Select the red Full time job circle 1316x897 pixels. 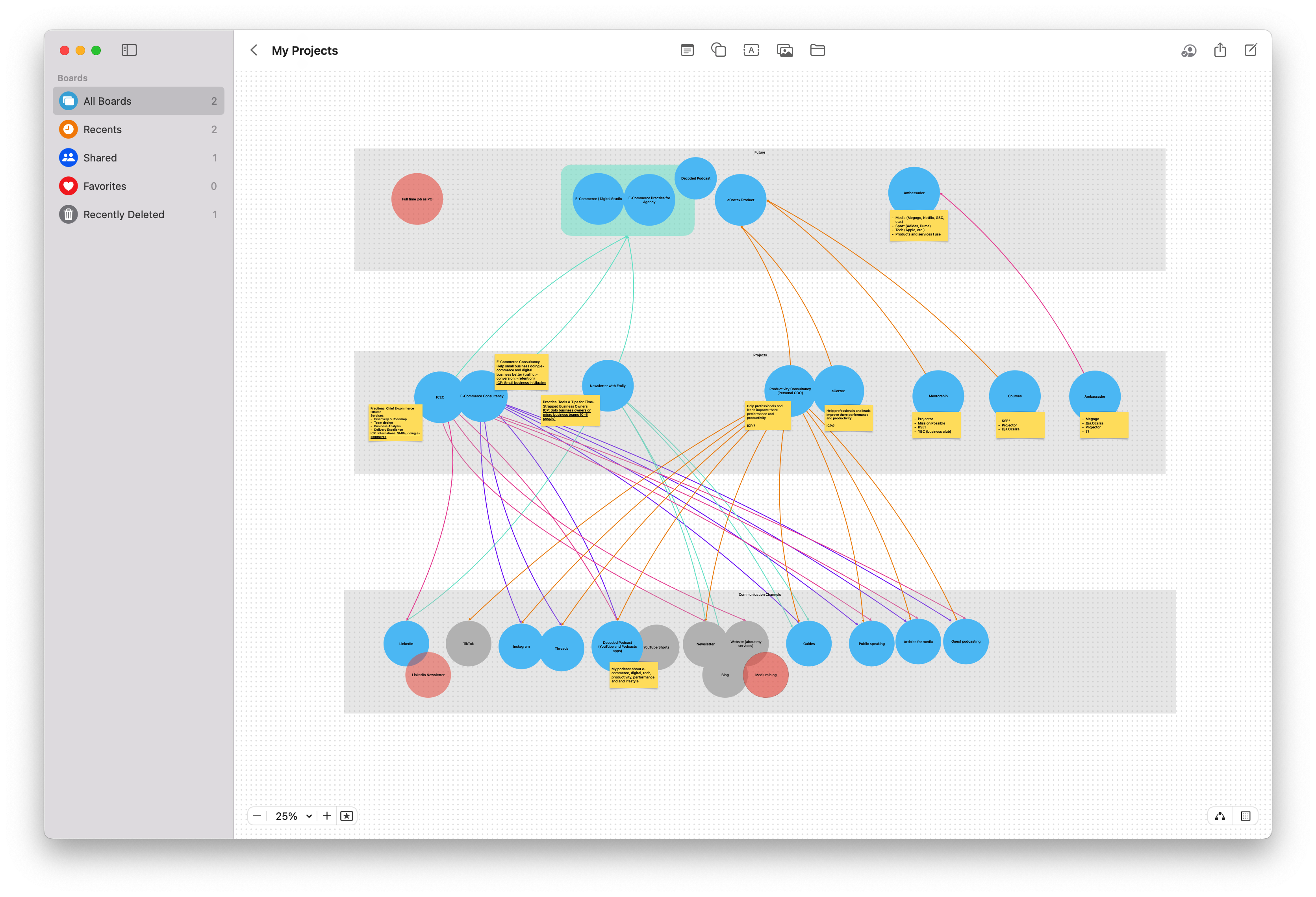417,199
